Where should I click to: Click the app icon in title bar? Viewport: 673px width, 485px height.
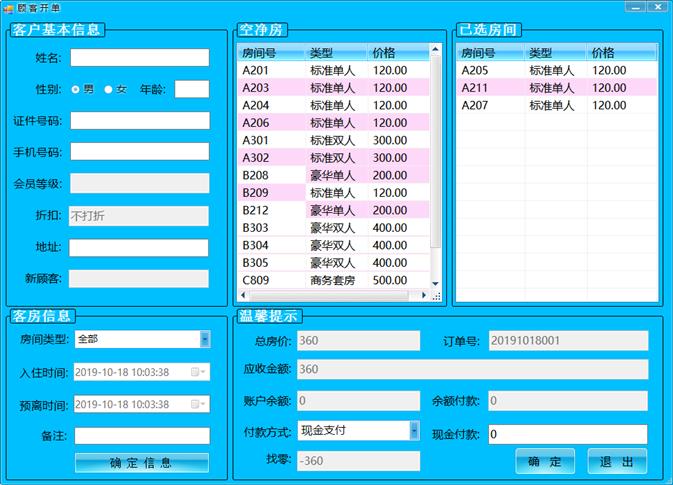8,7
